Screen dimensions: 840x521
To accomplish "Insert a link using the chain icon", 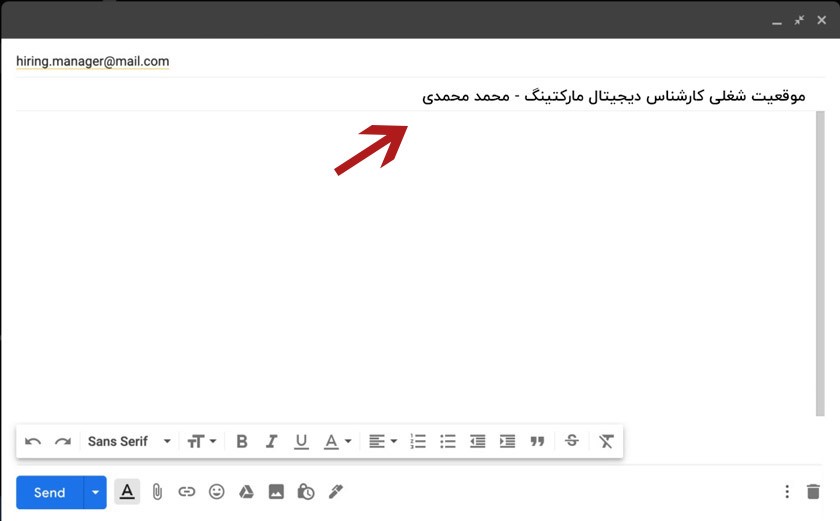I will click(x=187, y=492).
